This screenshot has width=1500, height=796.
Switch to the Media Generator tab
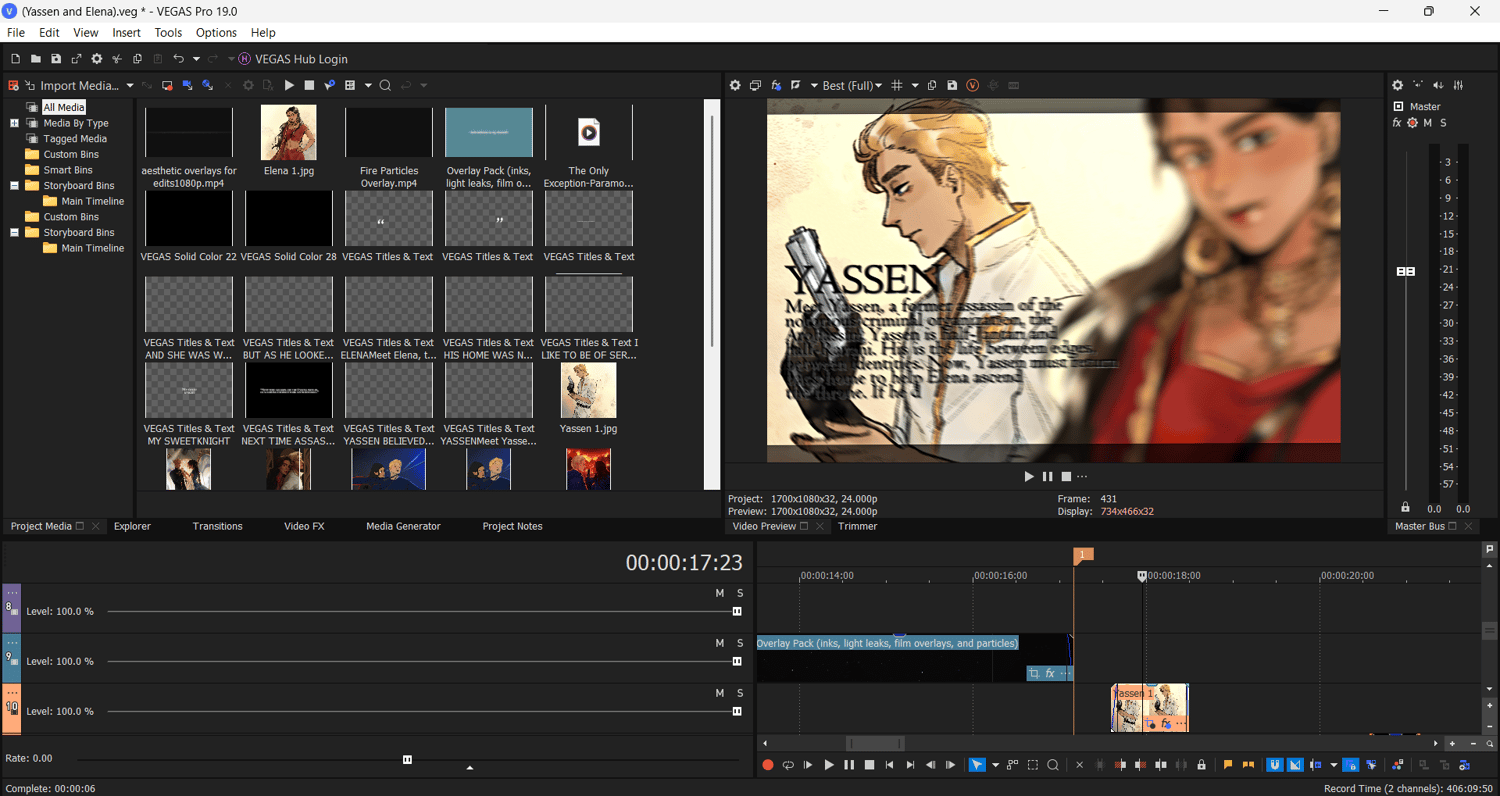point(403,526)
